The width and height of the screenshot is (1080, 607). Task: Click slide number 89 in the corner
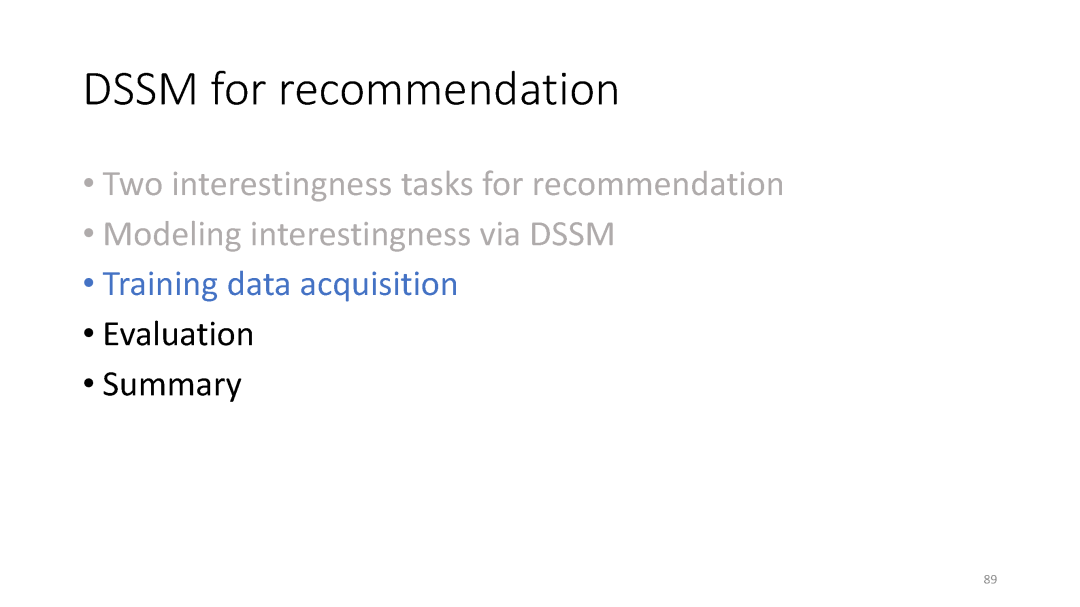coord(990,579)
